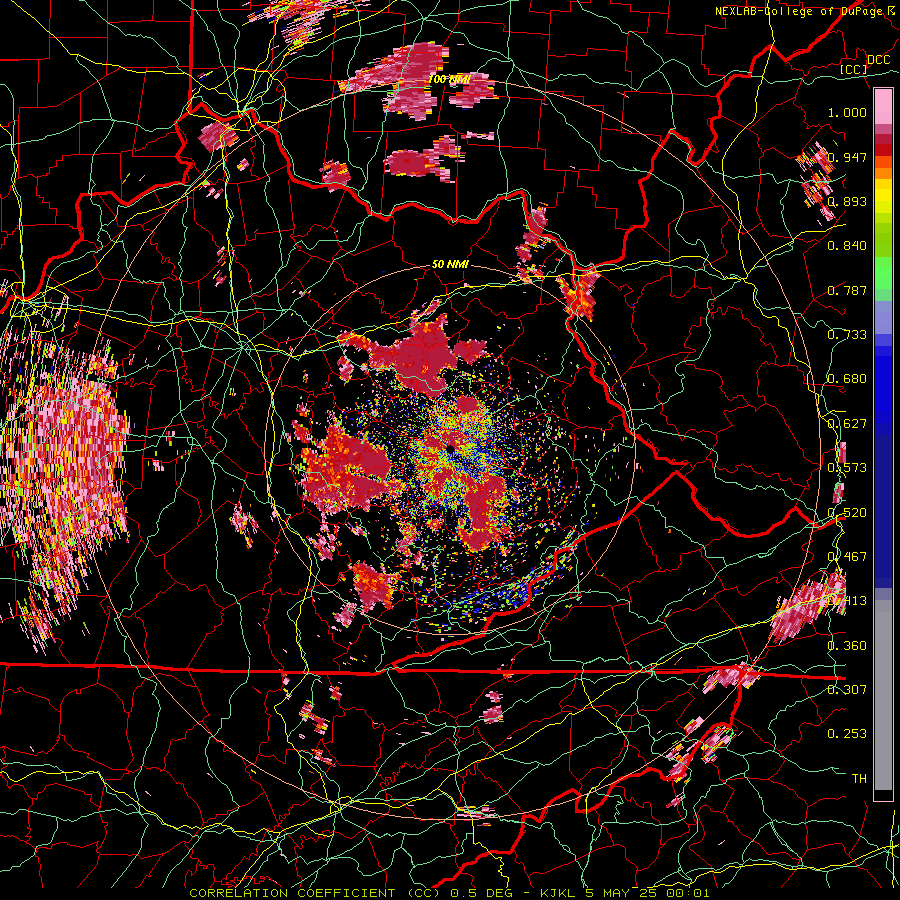Viewport: 900px width, 900px height.
Task: Click the TH label at the scale bottom
Action: pos(859,778)
